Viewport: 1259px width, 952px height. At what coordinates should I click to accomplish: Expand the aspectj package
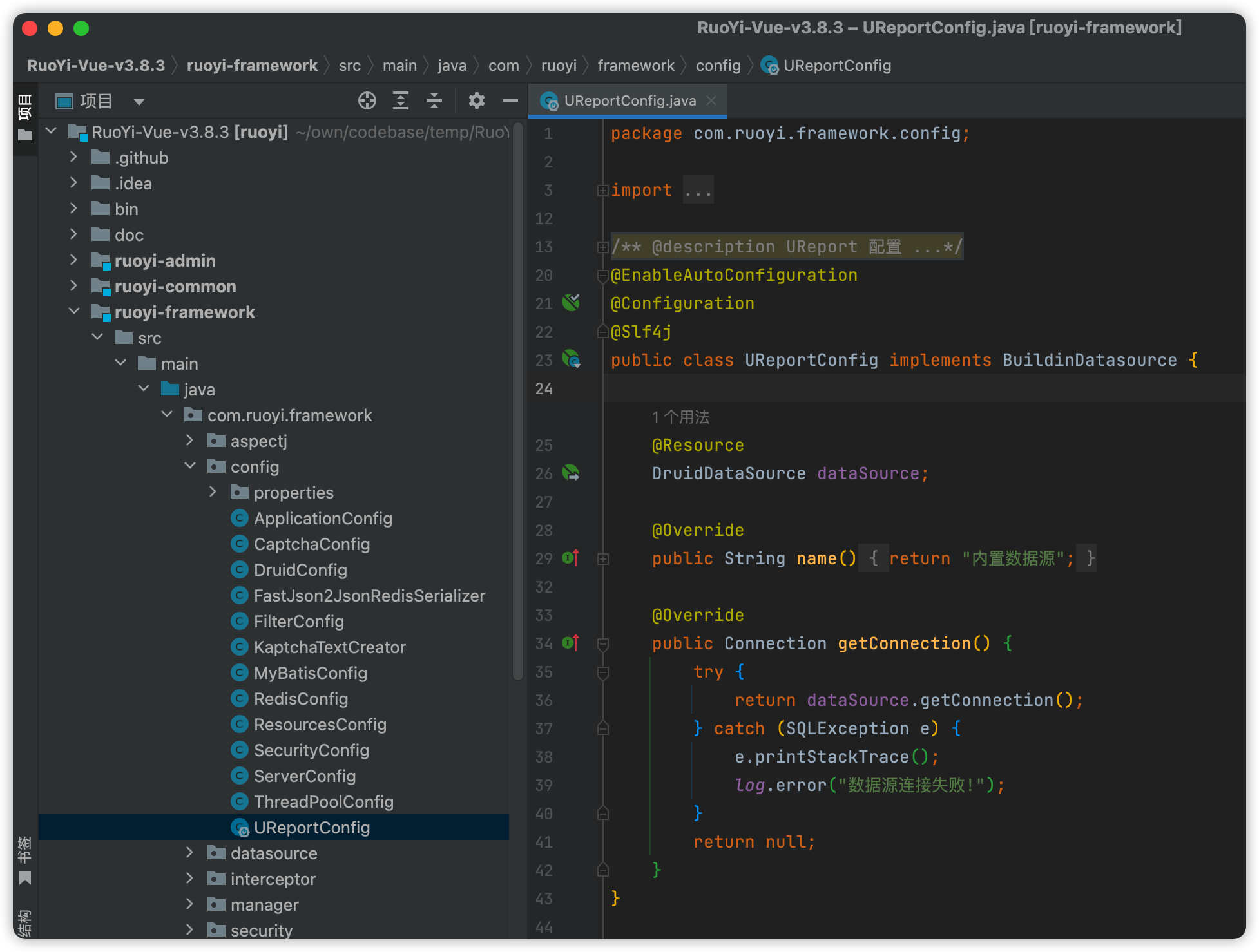coord(190,441)
